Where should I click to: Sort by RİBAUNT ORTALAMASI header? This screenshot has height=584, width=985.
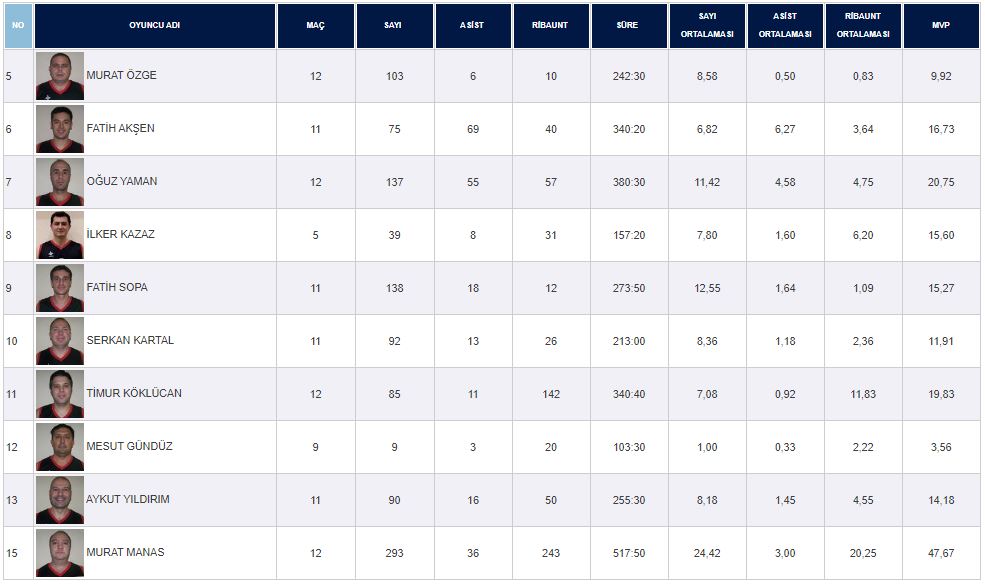point(863,25)
